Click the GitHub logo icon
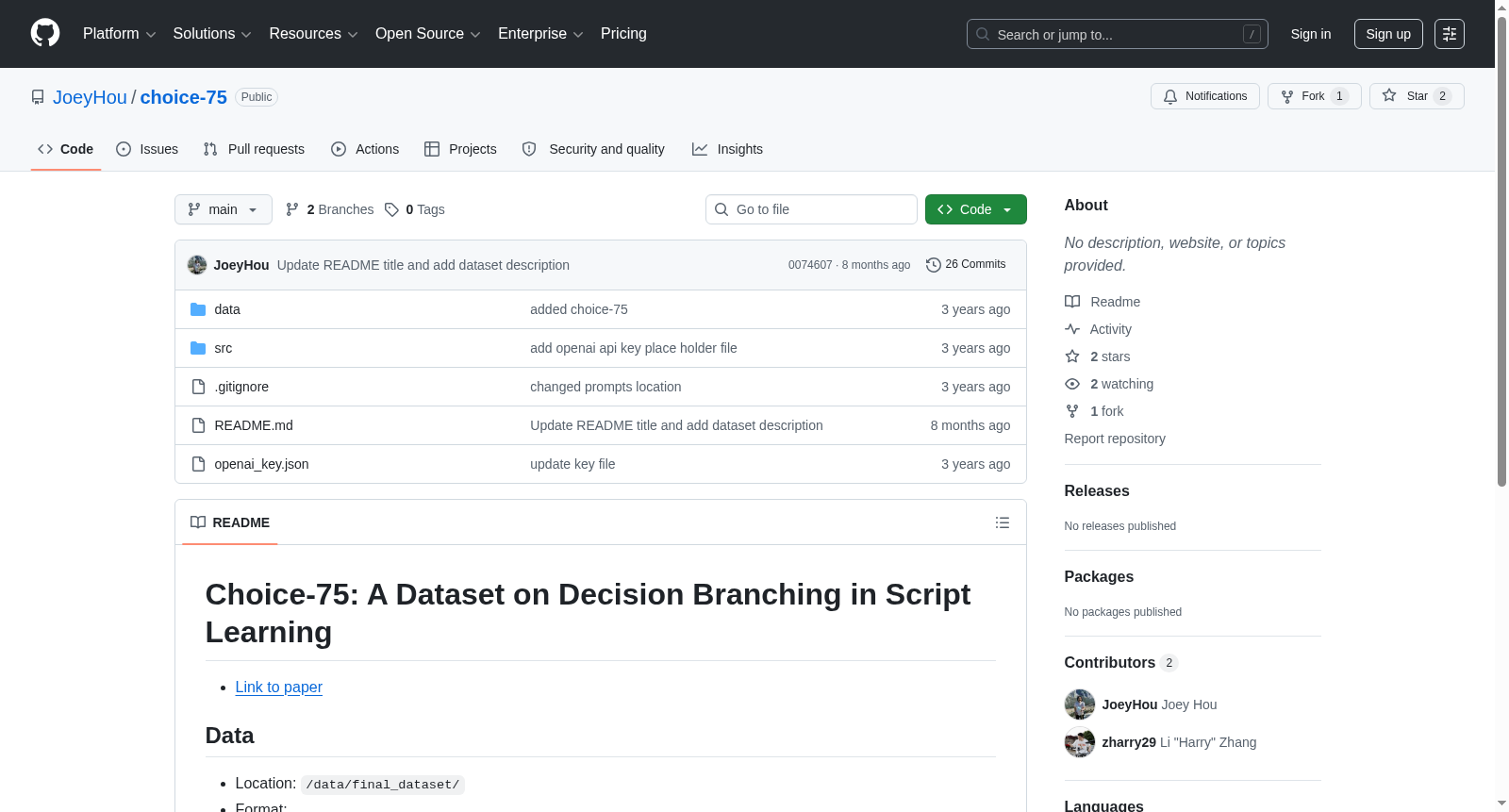The height and width of the screenshot is (812, 1509). pyautogui.click(x=45, y=33)
